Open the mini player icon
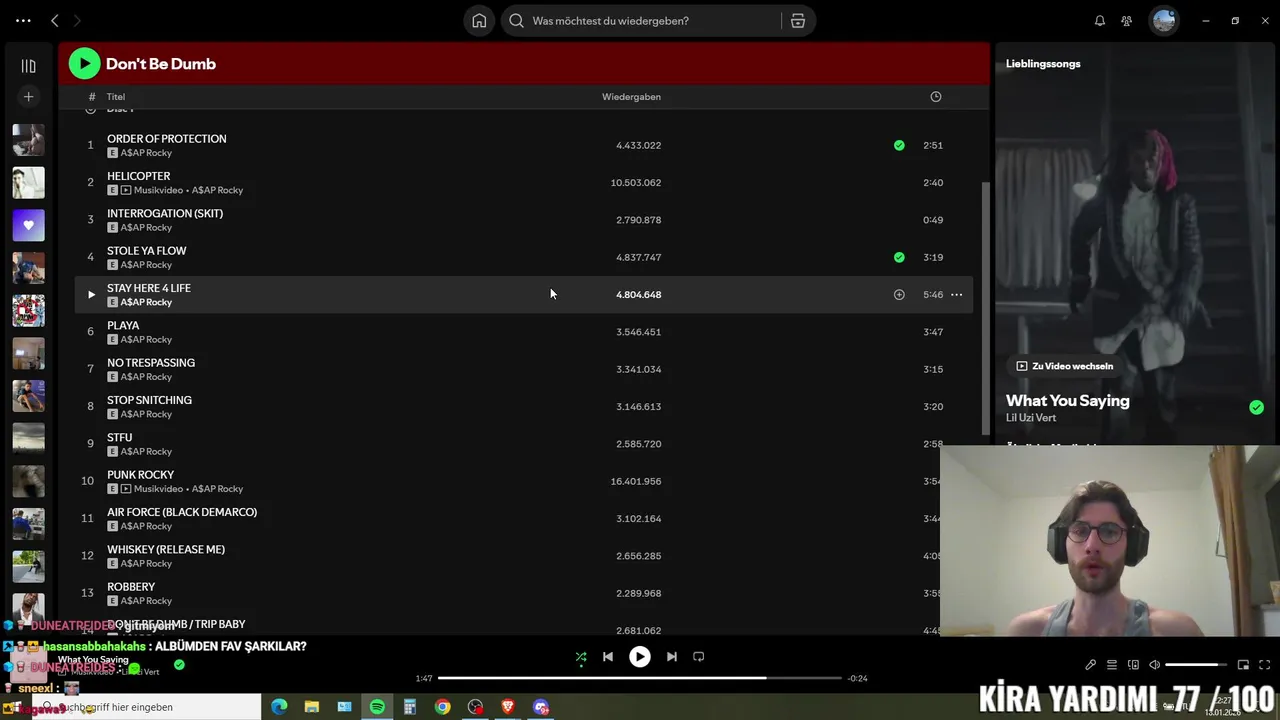Image resolution: width=1280 pixels, height=720 pixels. point(1243,665)
